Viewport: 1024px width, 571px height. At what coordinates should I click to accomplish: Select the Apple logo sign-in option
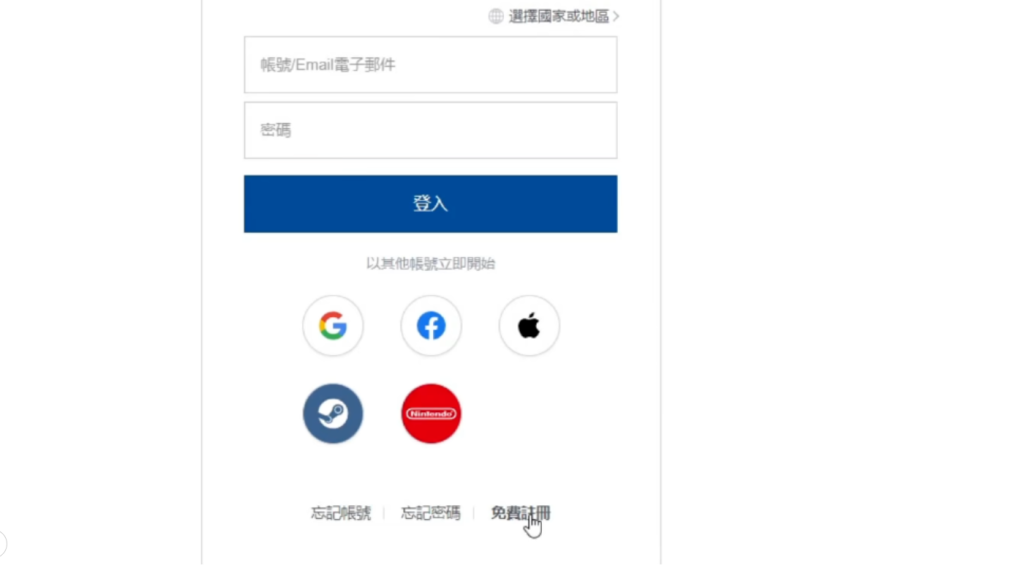coord(529,325)
